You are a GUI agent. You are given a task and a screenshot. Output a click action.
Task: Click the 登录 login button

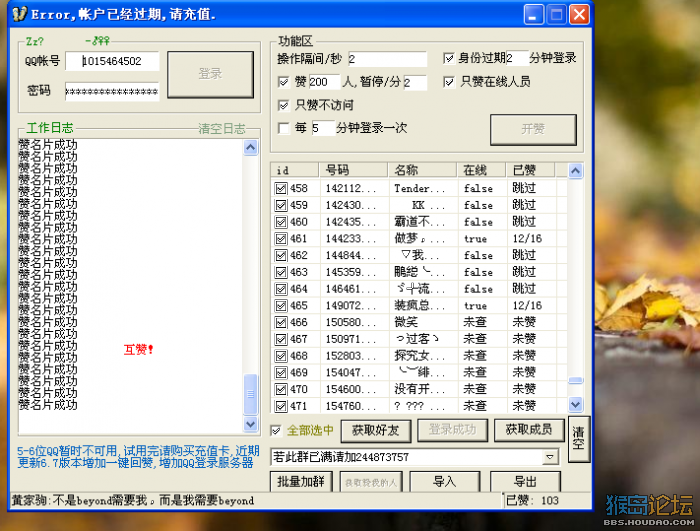tap(210, 74)
